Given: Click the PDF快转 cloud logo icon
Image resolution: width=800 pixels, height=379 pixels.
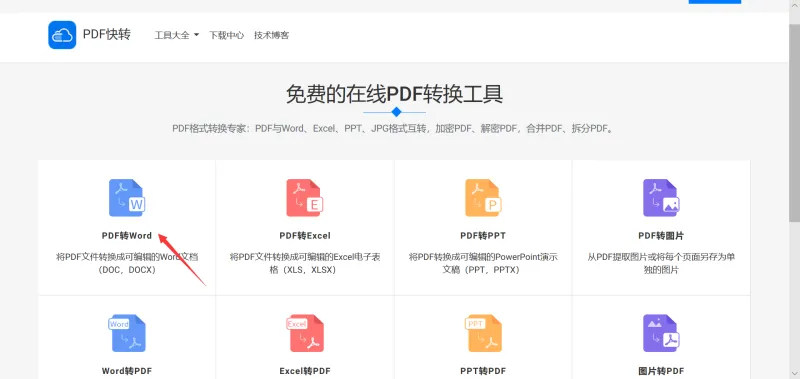Looking at the screenshot, I should tap(62, 35).
